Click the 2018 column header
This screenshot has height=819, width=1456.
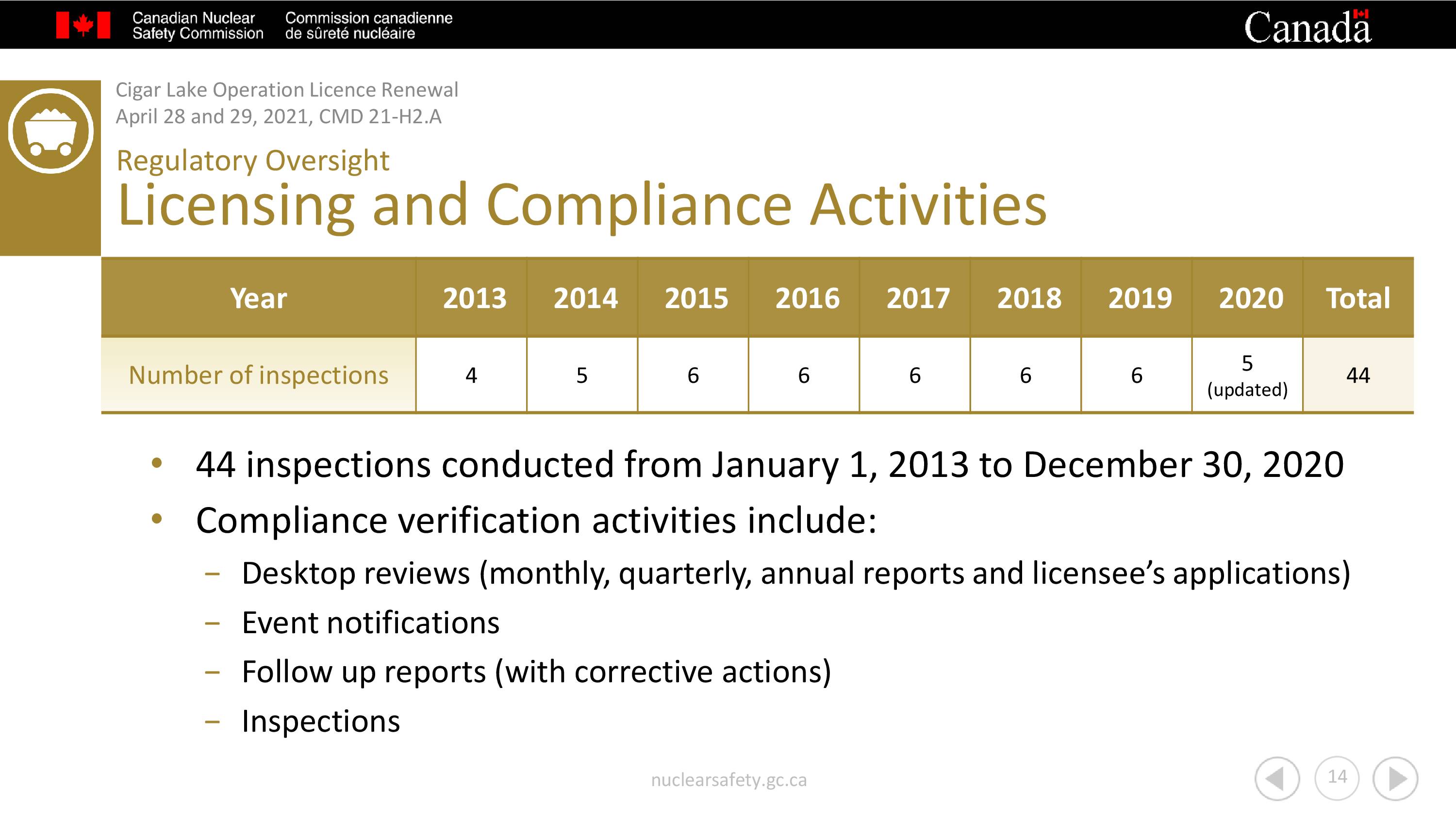[x=1026, y=298]
